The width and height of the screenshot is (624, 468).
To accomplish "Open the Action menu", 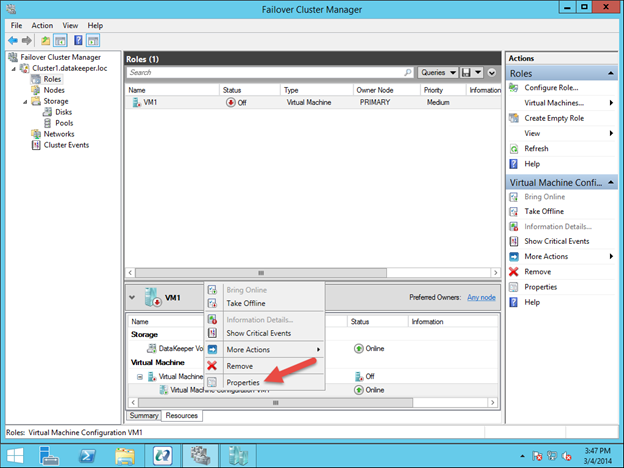I will pyautogui.click(x=42, y=25).
